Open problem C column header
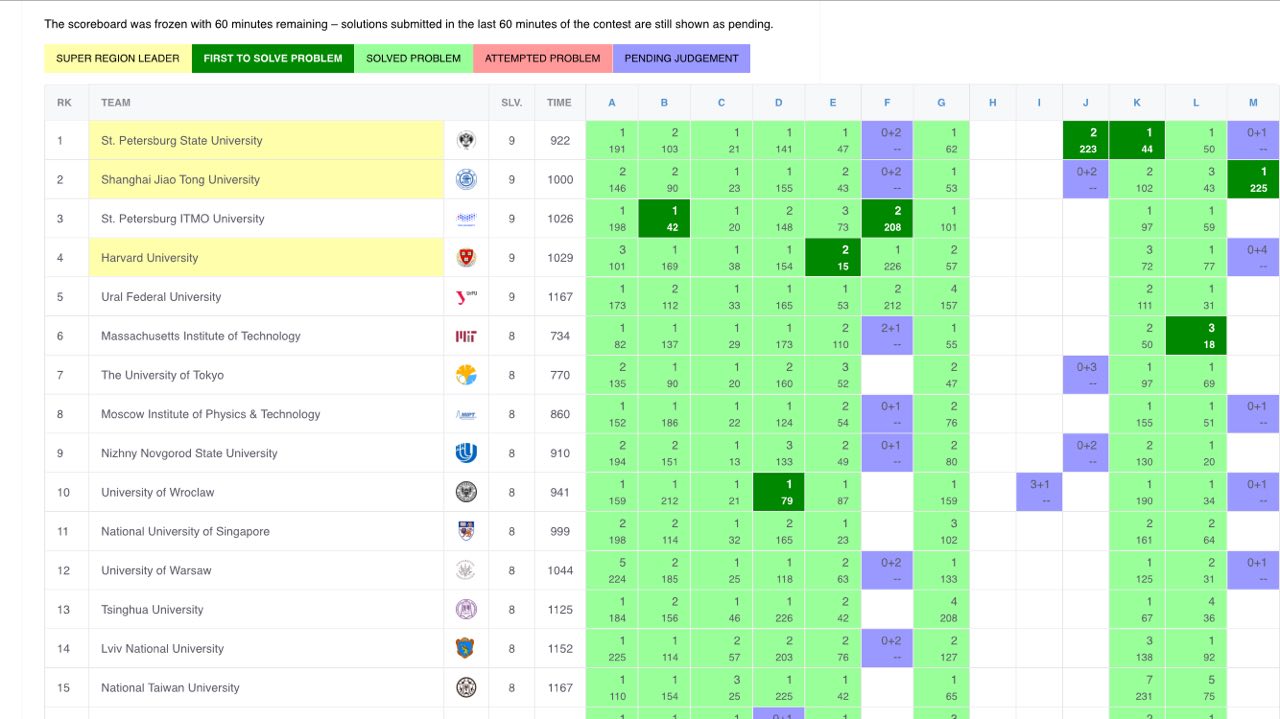 (x=721, y=102)
